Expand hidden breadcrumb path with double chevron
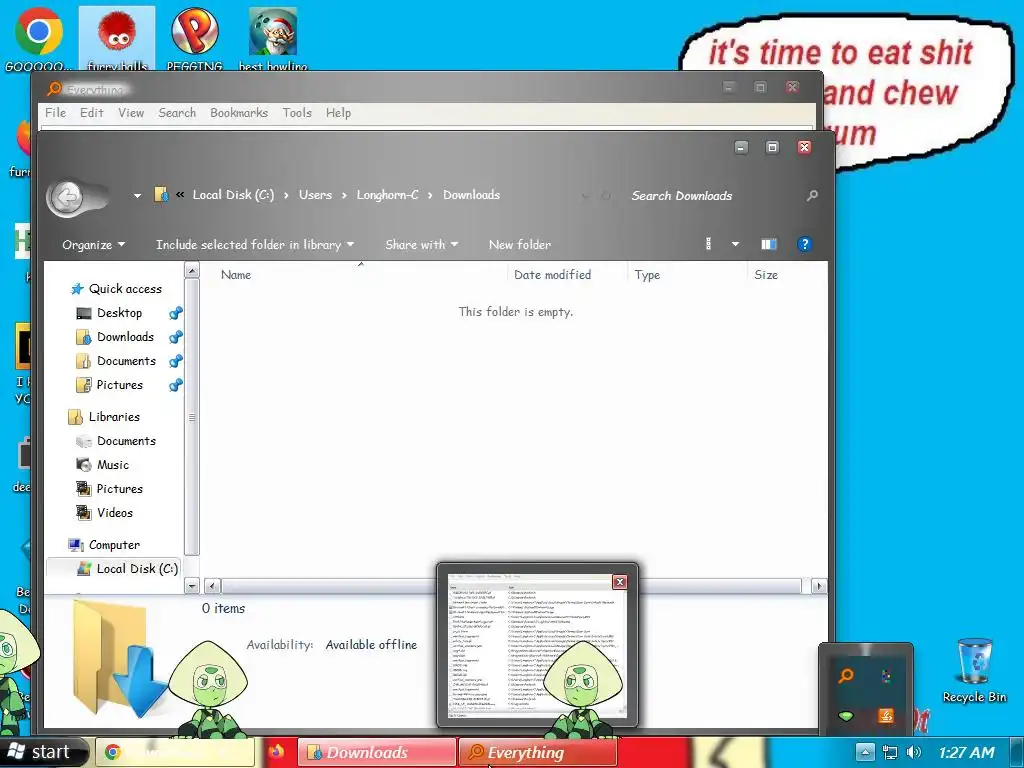1024x768 pixels. point(180,195)
